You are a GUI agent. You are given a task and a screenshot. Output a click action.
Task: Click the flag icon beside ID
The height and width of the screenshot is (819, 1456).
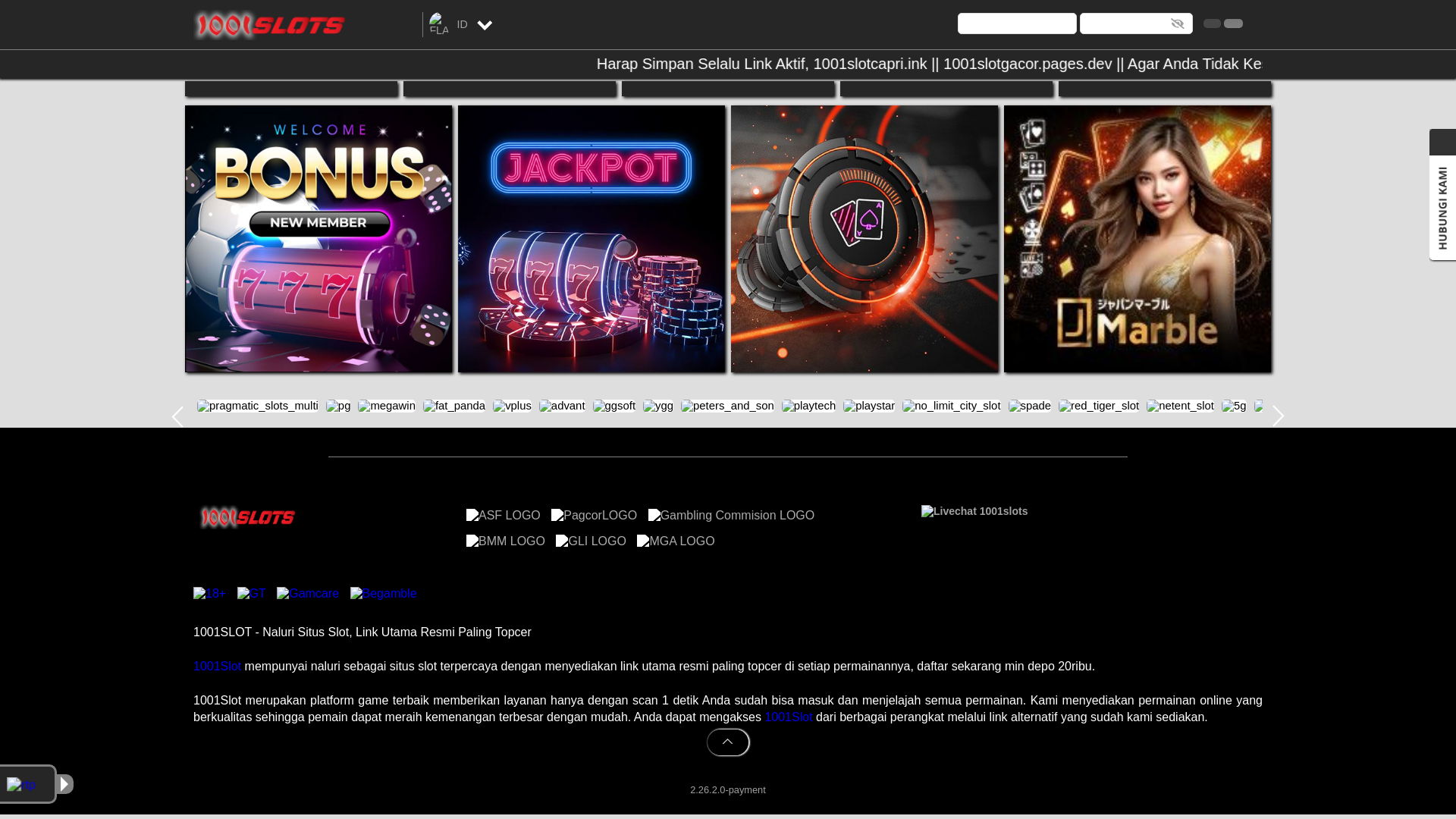pos(439,24)
